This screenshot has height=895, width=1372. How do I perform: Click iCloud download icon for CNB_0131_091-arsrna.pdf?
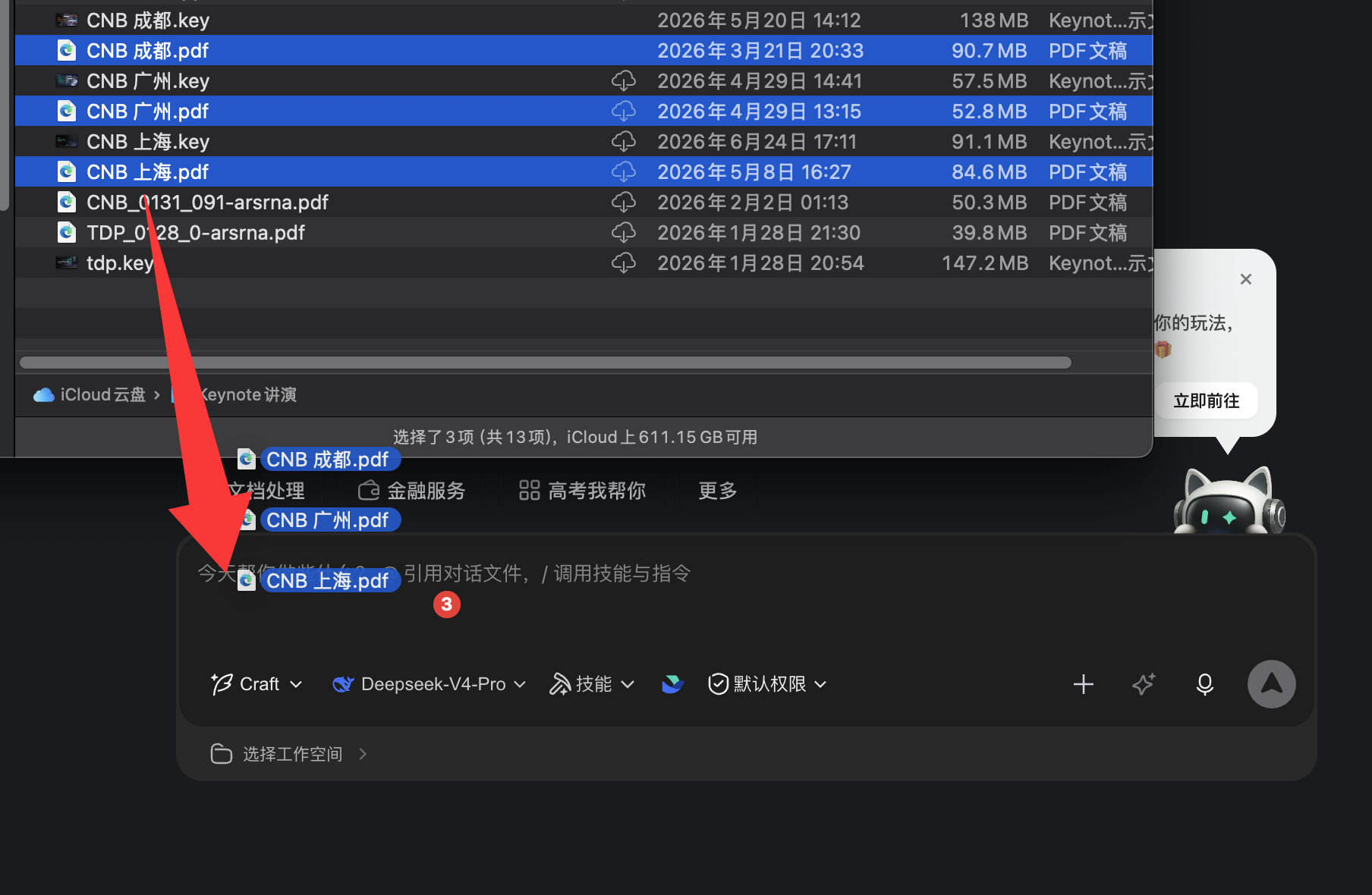[x=624, y=203]
